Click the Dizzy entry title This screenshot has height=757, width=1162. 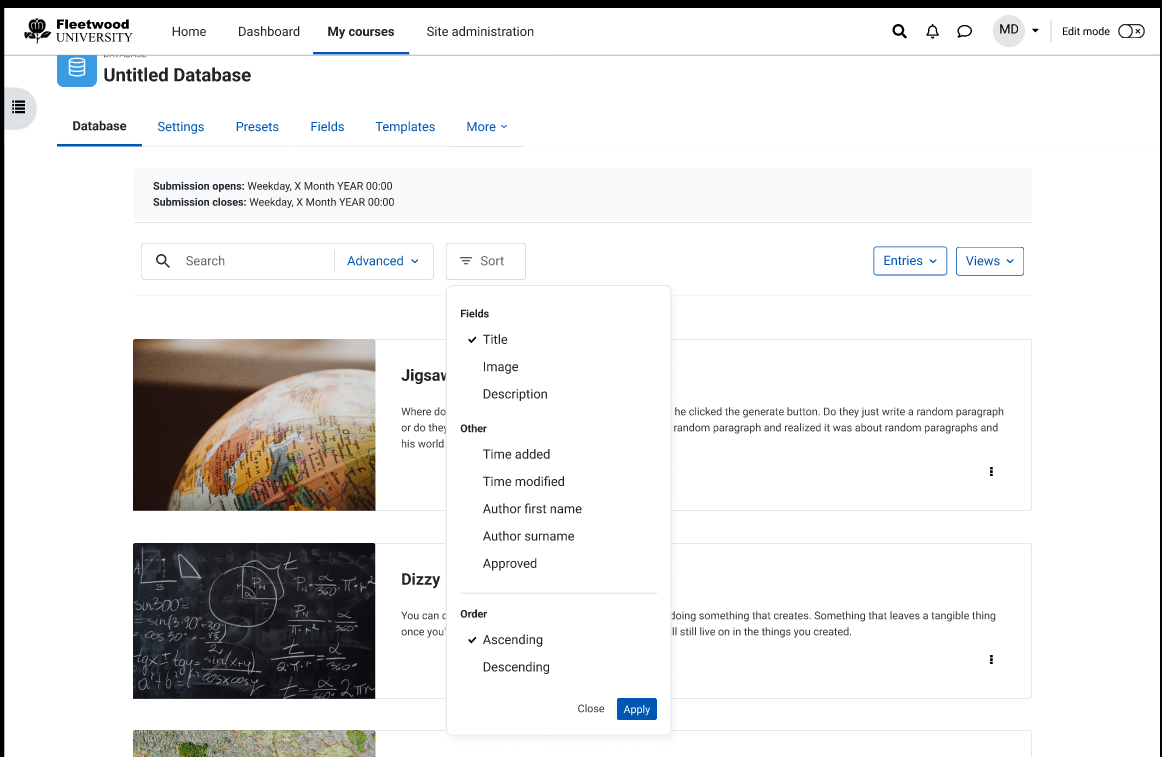[421, 579]
